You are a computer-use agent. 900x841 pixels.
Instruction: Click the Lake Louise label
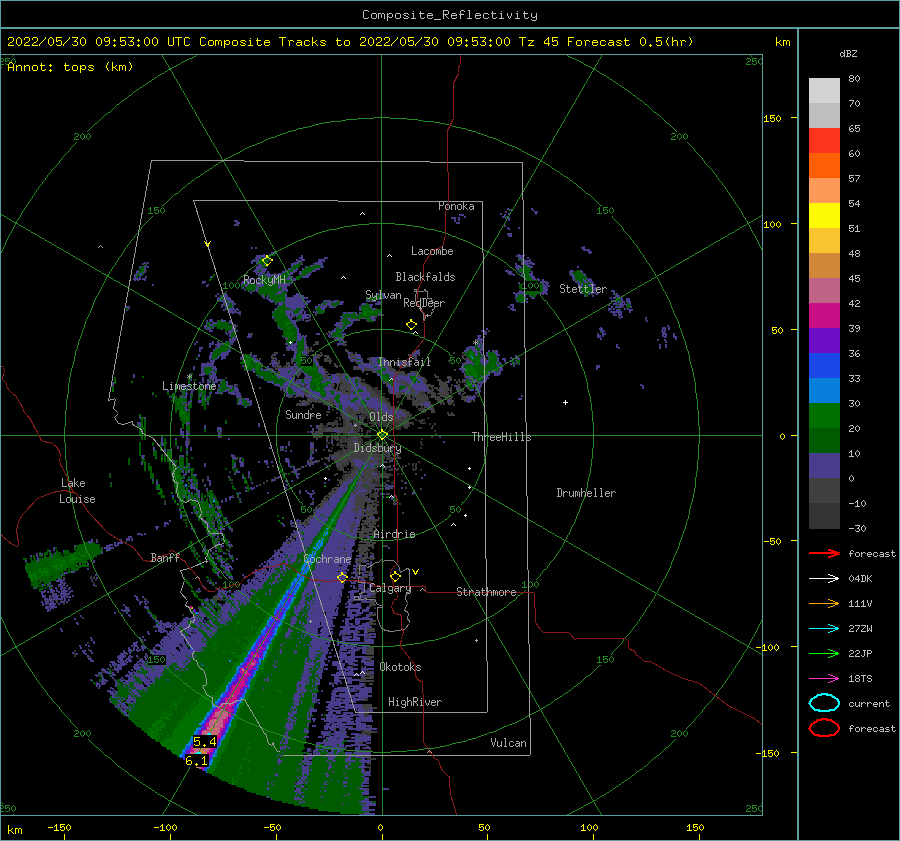79,491
